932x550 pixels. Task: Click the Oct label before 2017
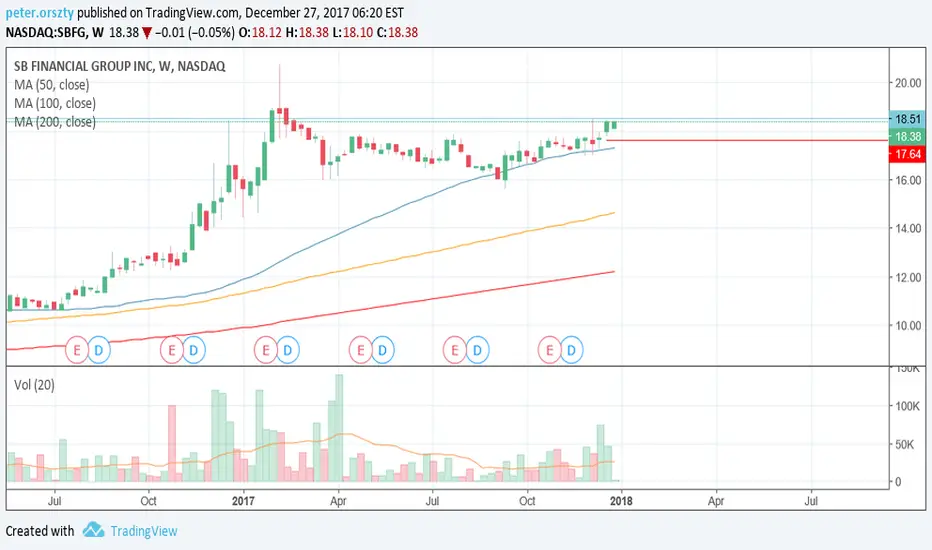click(149, 501)
